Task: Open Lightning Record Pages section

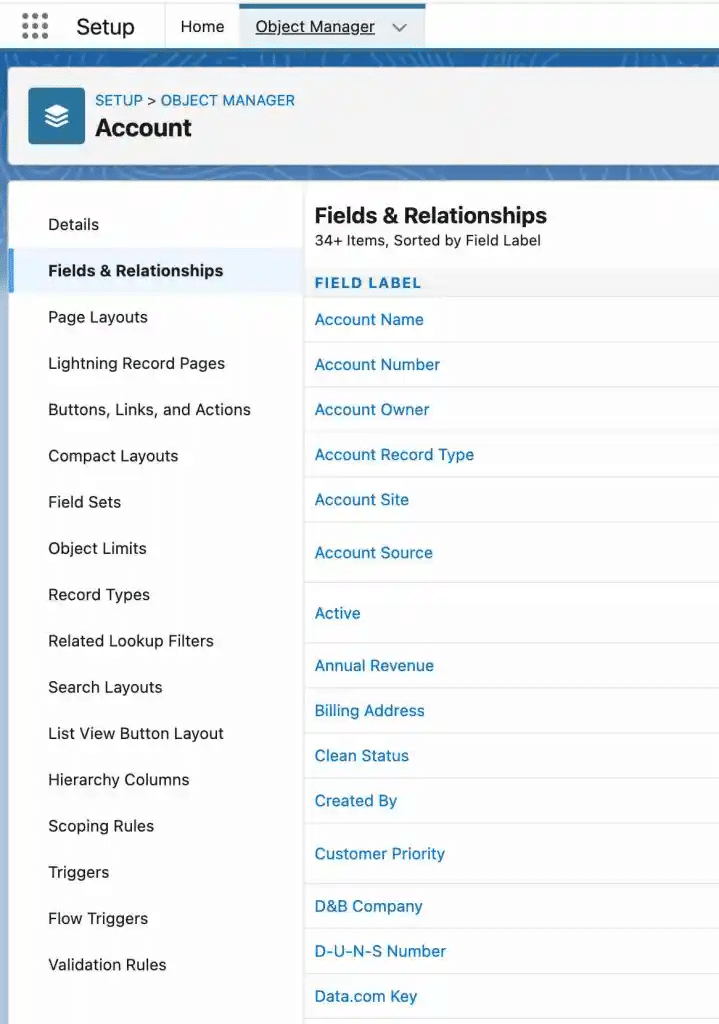Action: [x=136, y=364]
